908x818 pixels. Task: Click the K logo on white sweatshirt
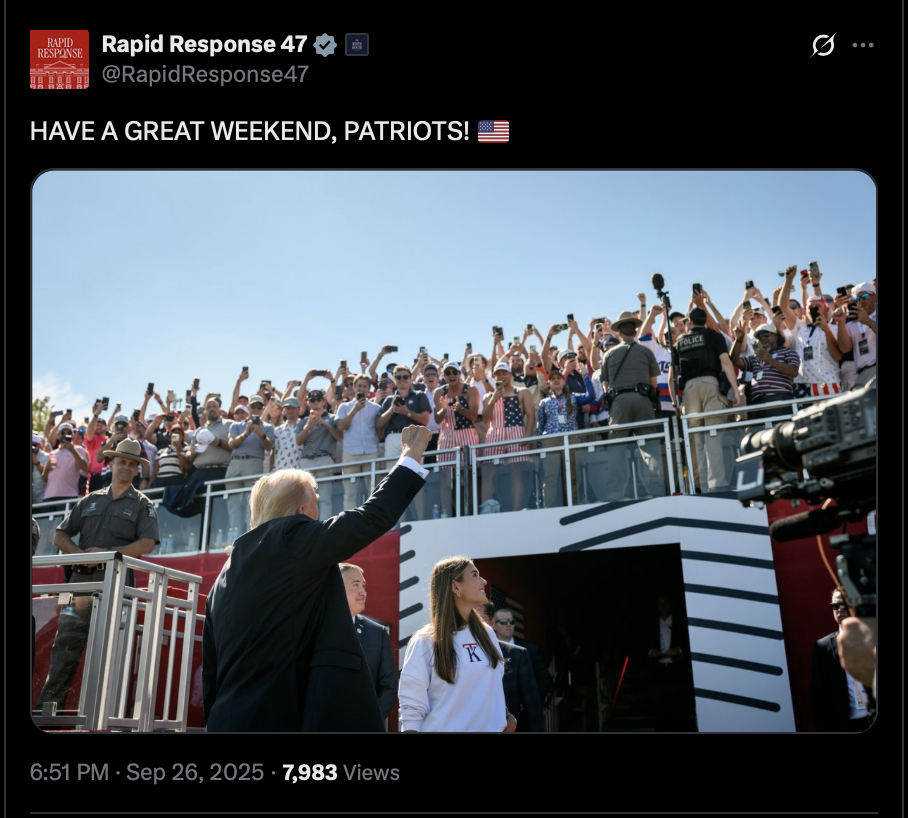pyautogui.click(x=472, y=652)
